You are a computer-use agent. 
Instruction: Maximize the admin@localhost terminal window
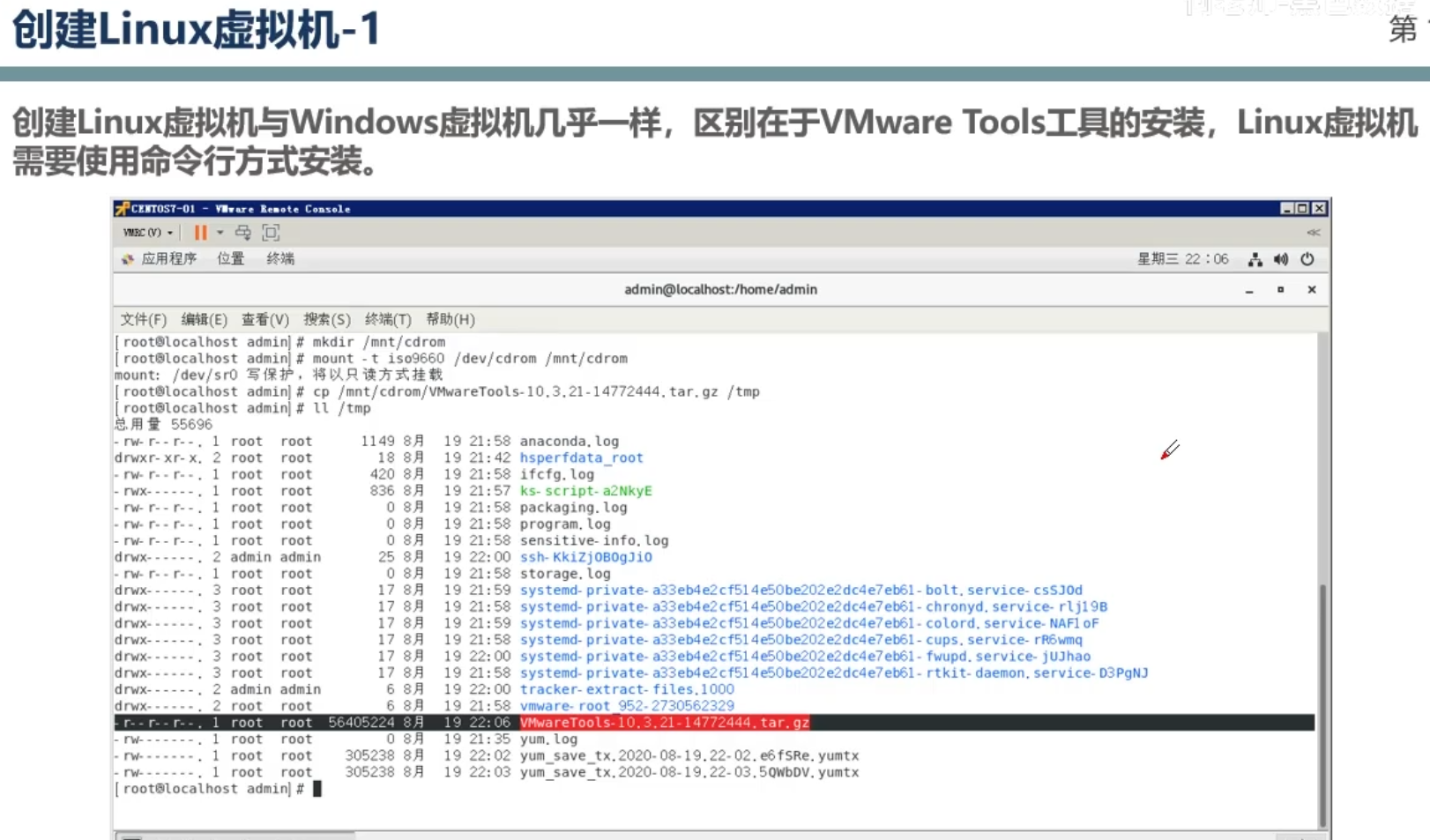(1280, 290)
